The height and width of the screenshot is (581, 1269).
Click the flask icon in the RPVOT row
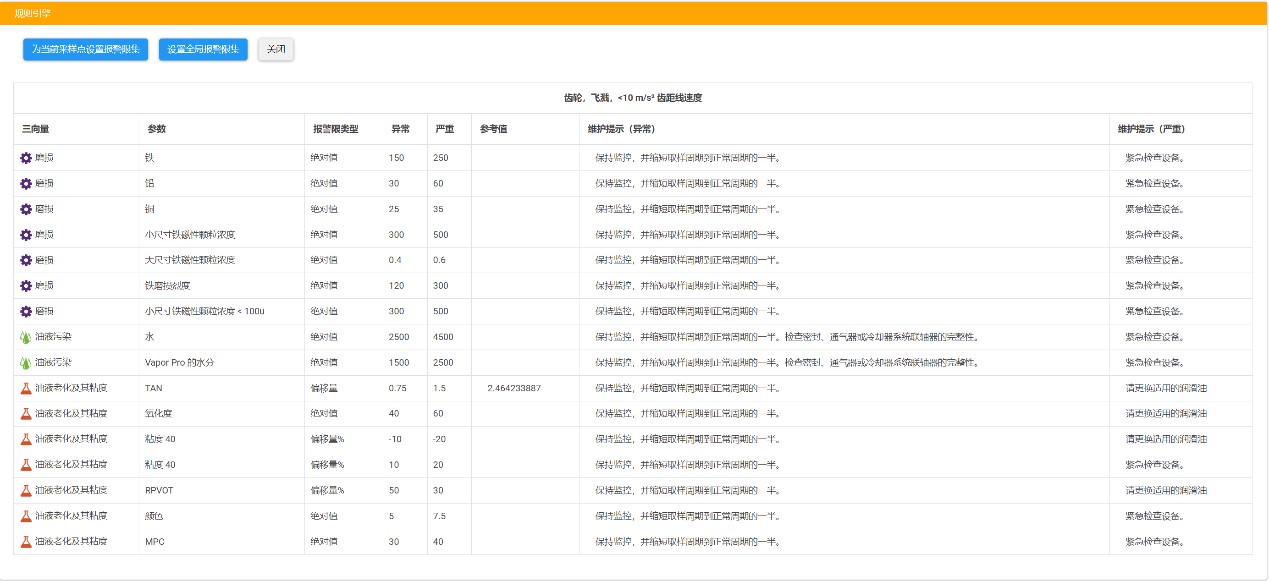coord(26,490)
